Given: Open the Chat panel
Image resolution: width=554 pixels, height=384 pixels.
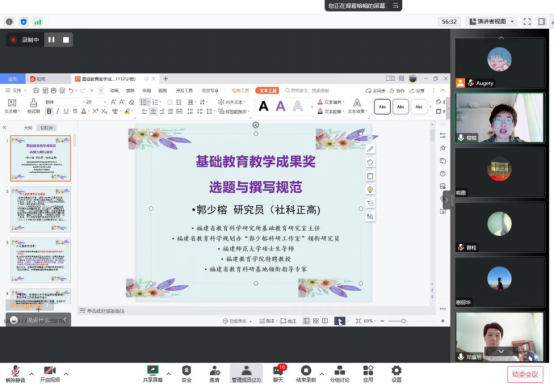Looking at the screenshot, I should coord(278,374).
